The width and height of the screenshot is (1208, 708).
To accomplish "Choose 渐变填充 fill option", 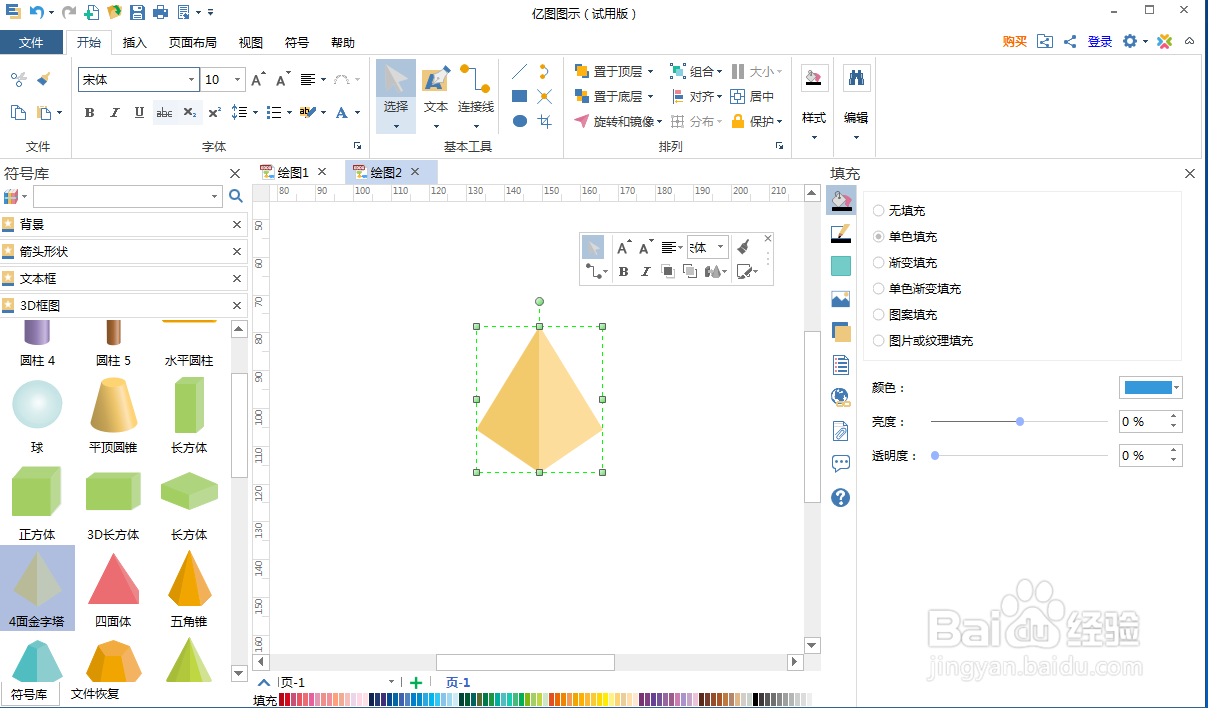I will [x=879, y=262].
